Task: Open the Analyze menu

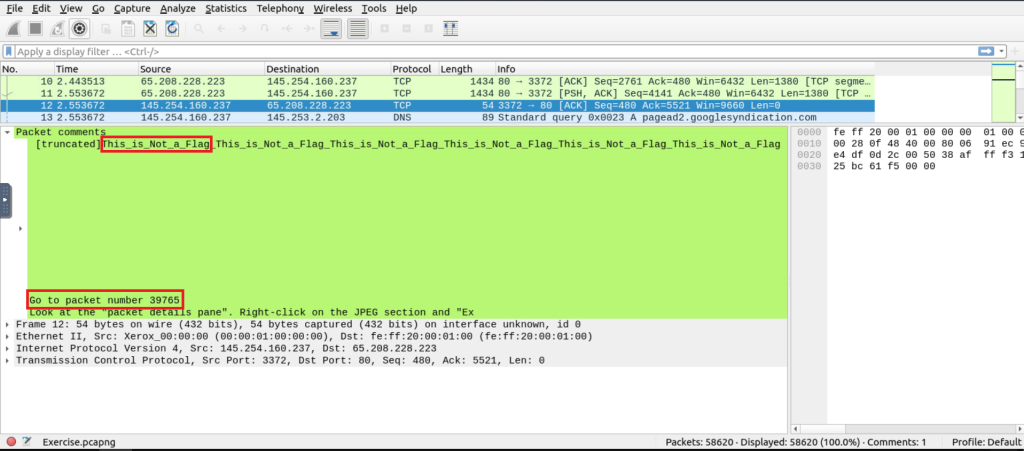Action: [178, 8]
